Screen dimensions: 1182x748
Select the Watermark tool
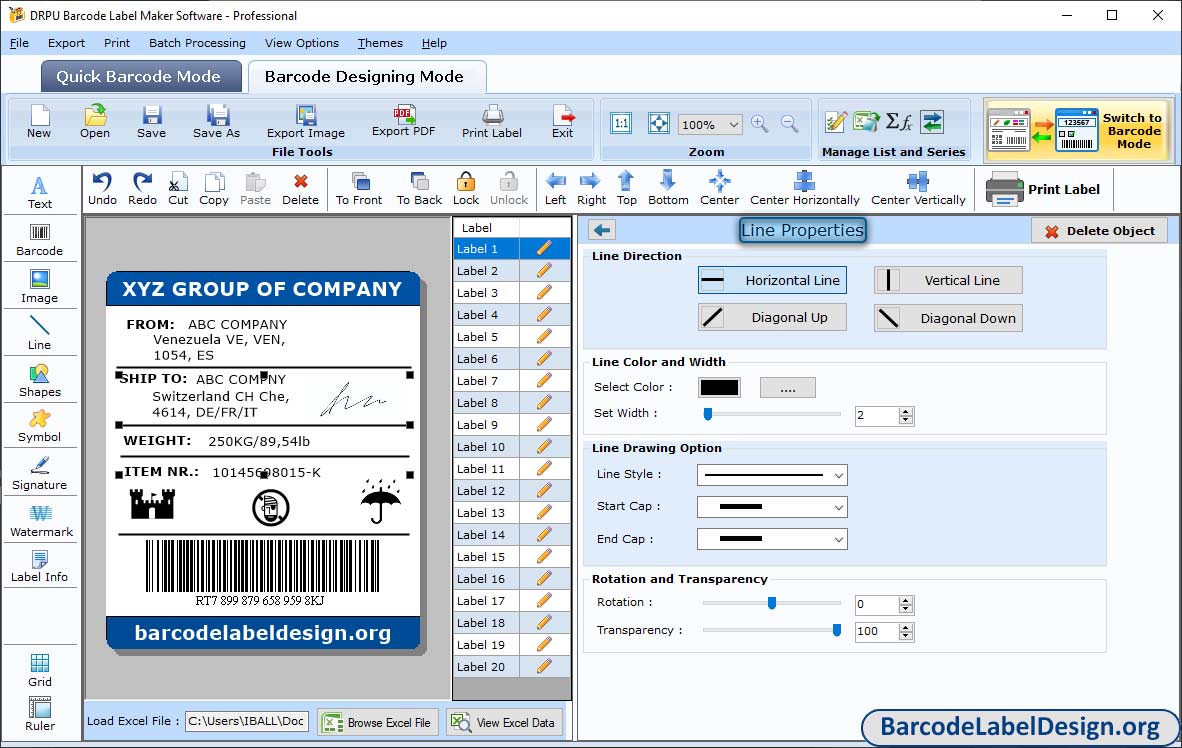point(41,520)
